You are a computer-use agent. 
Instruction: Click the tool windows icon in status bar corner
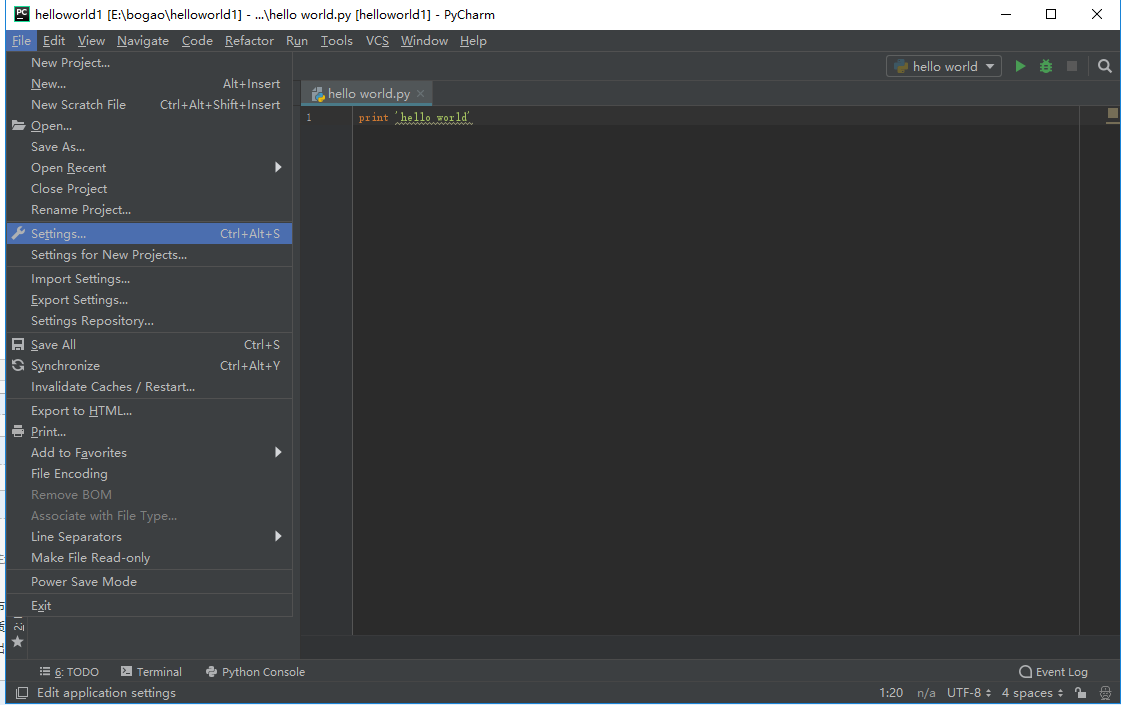click(22, 693)
